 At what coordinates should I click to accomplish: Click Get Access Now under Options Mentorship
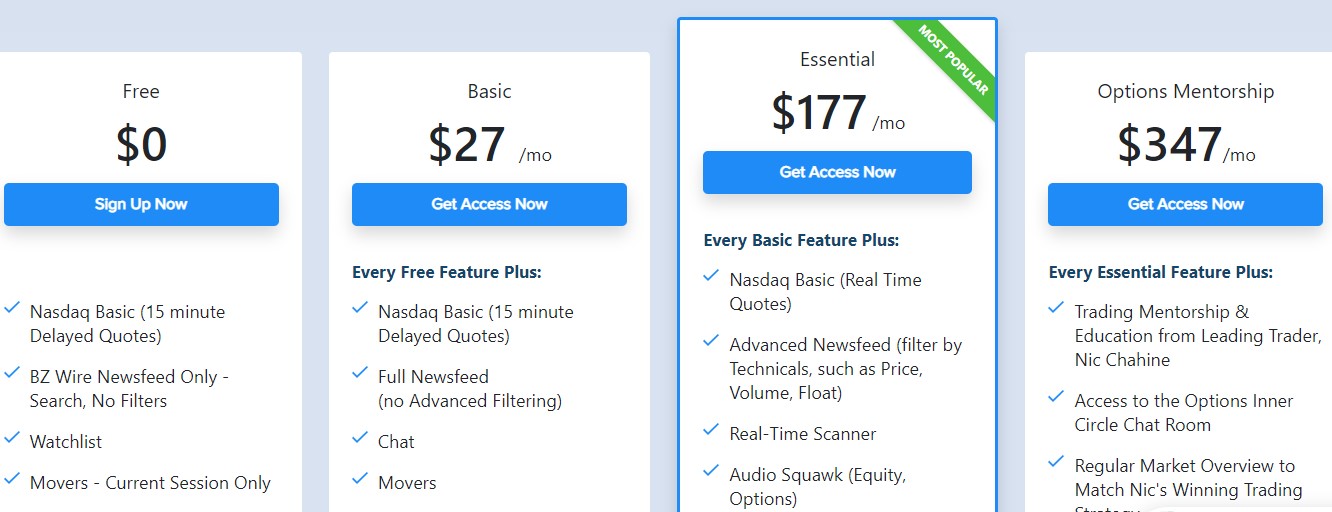(x=1185, y=204)
